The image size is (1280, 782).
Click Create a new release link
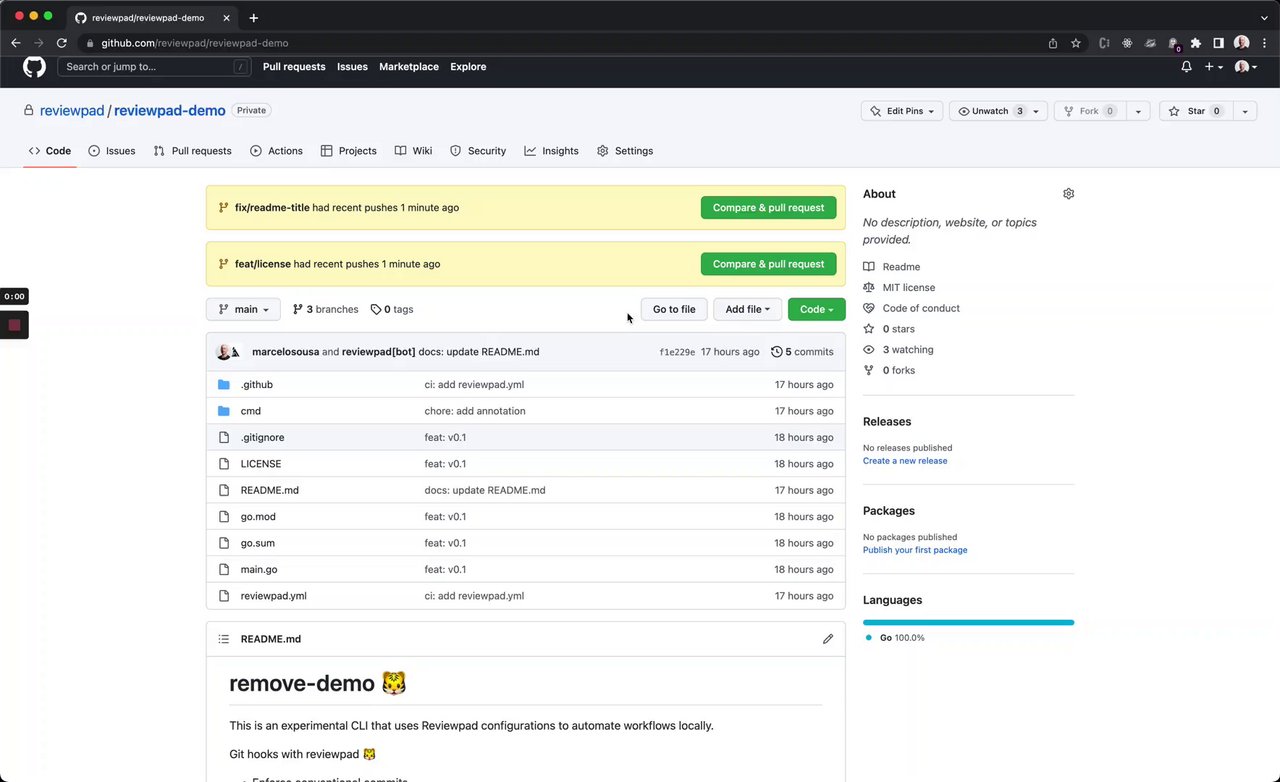pos(905,461)
